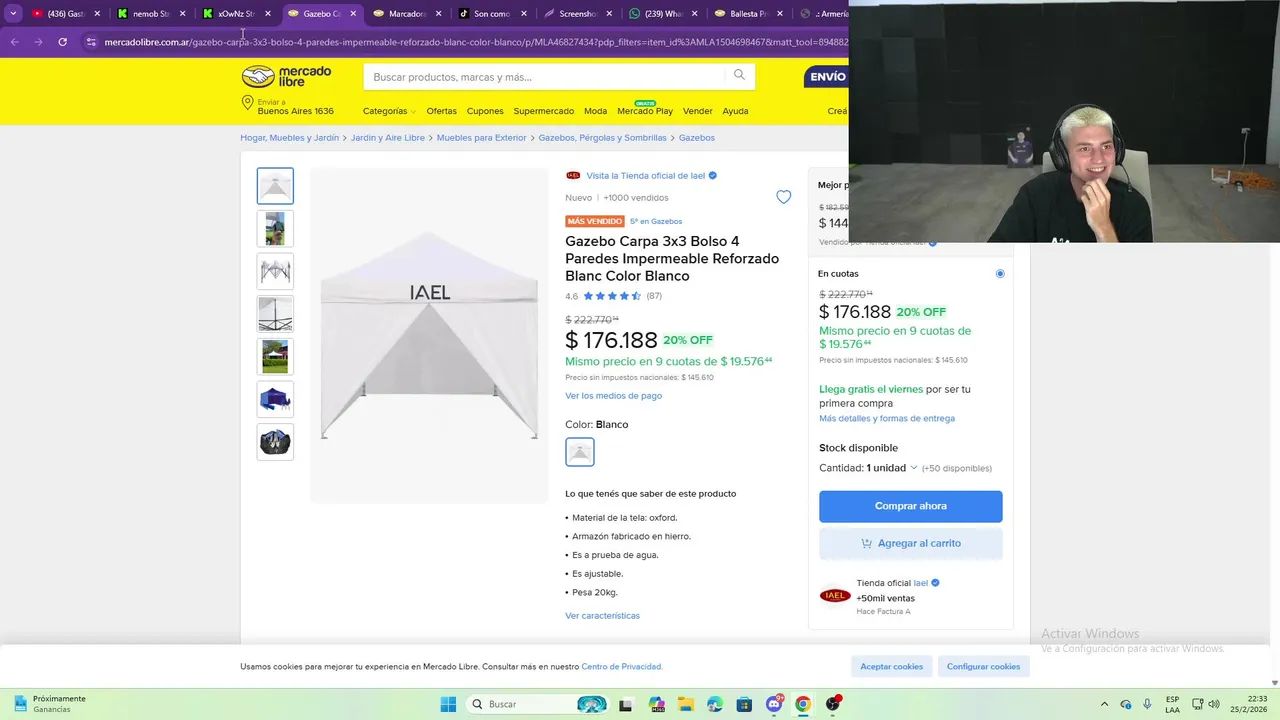Viewport: 1280px width, 720px height.
Task: Open 'Centro de Privacidad' link
Action: (621, 667)
